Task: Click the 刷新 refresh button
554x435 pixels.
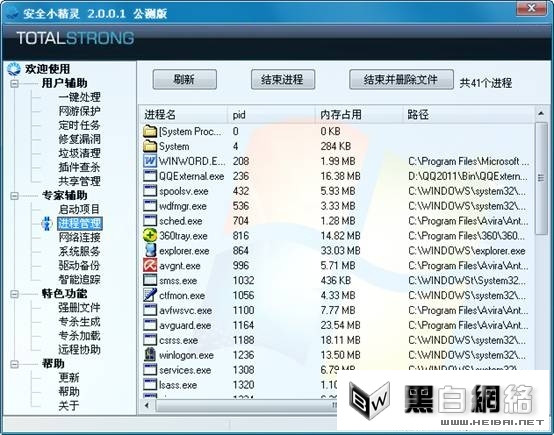Action: (x=184, y=79)
